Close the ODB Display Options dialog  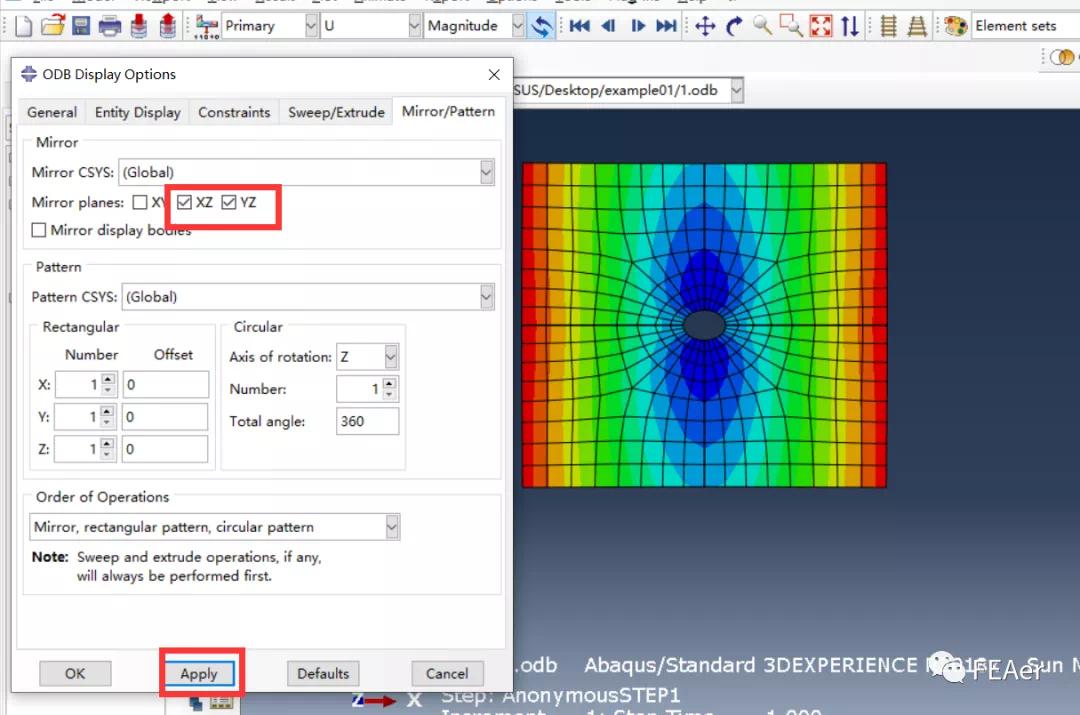pos(494,74)
